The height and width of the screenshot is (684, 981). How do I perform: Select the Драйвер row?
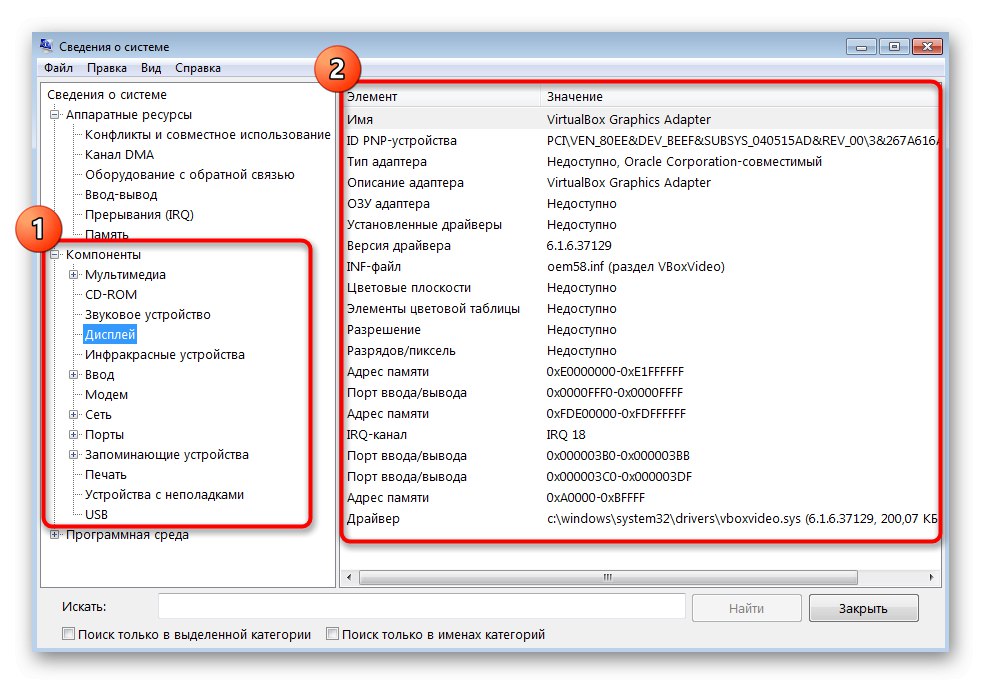pos(641,519)
